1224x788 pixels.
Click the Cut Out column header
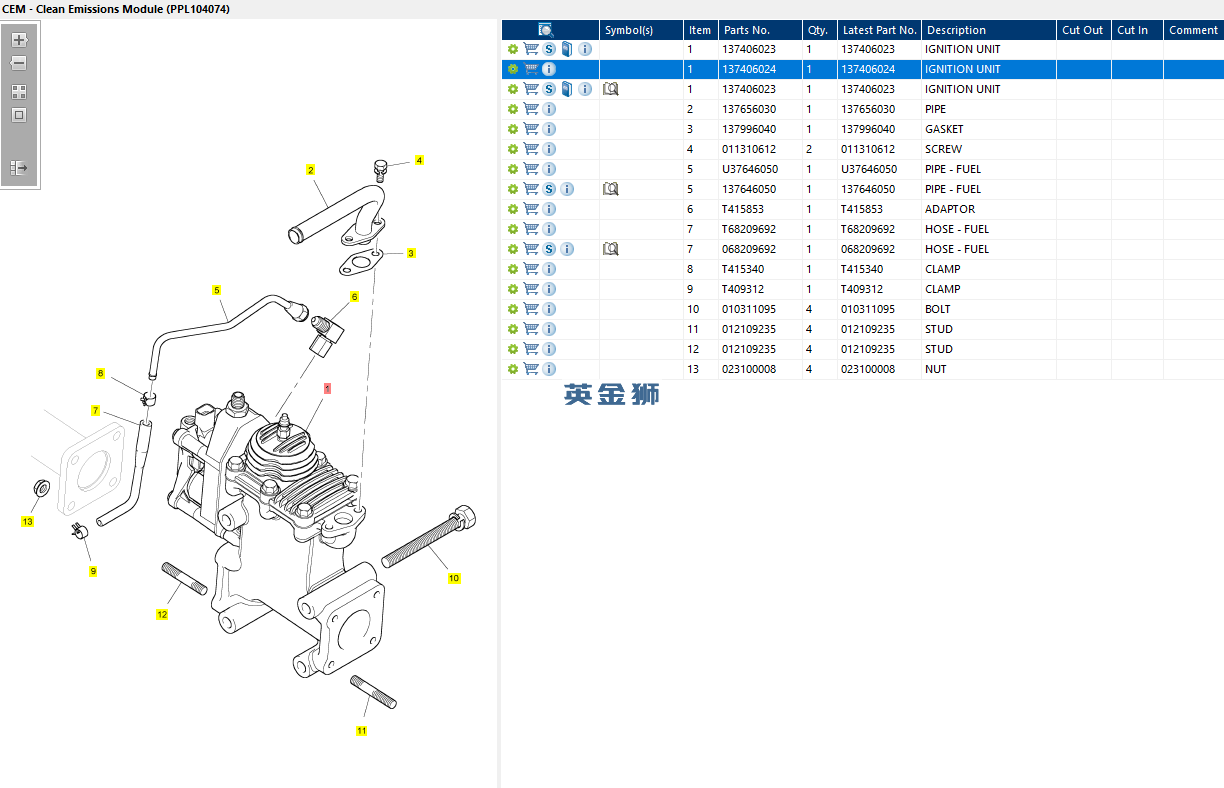(x=1084, y=30)
